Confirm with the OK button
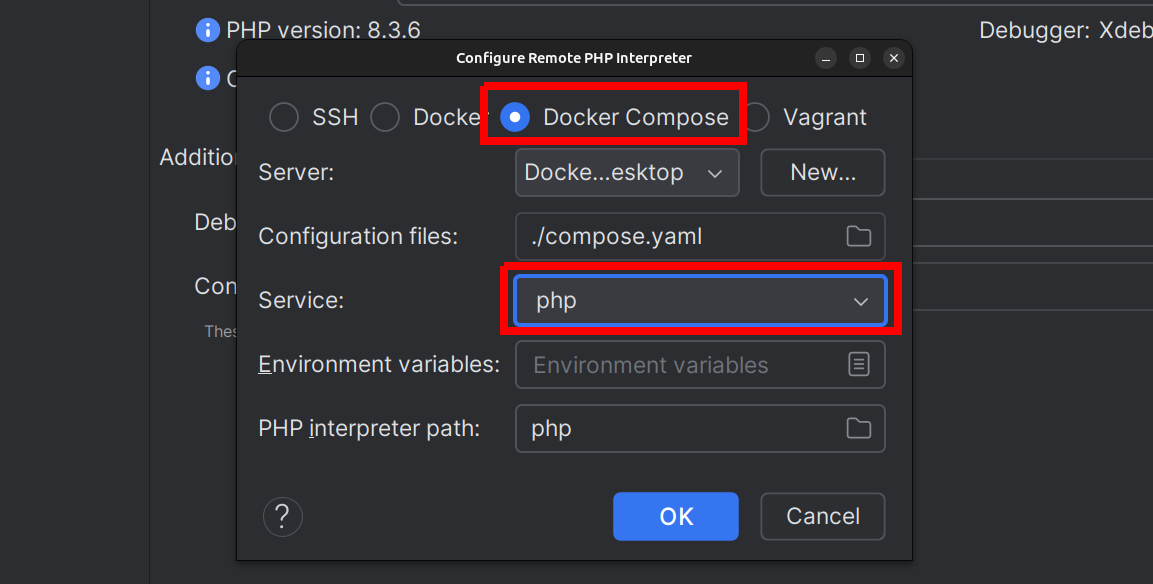 [x=676, y=516]
